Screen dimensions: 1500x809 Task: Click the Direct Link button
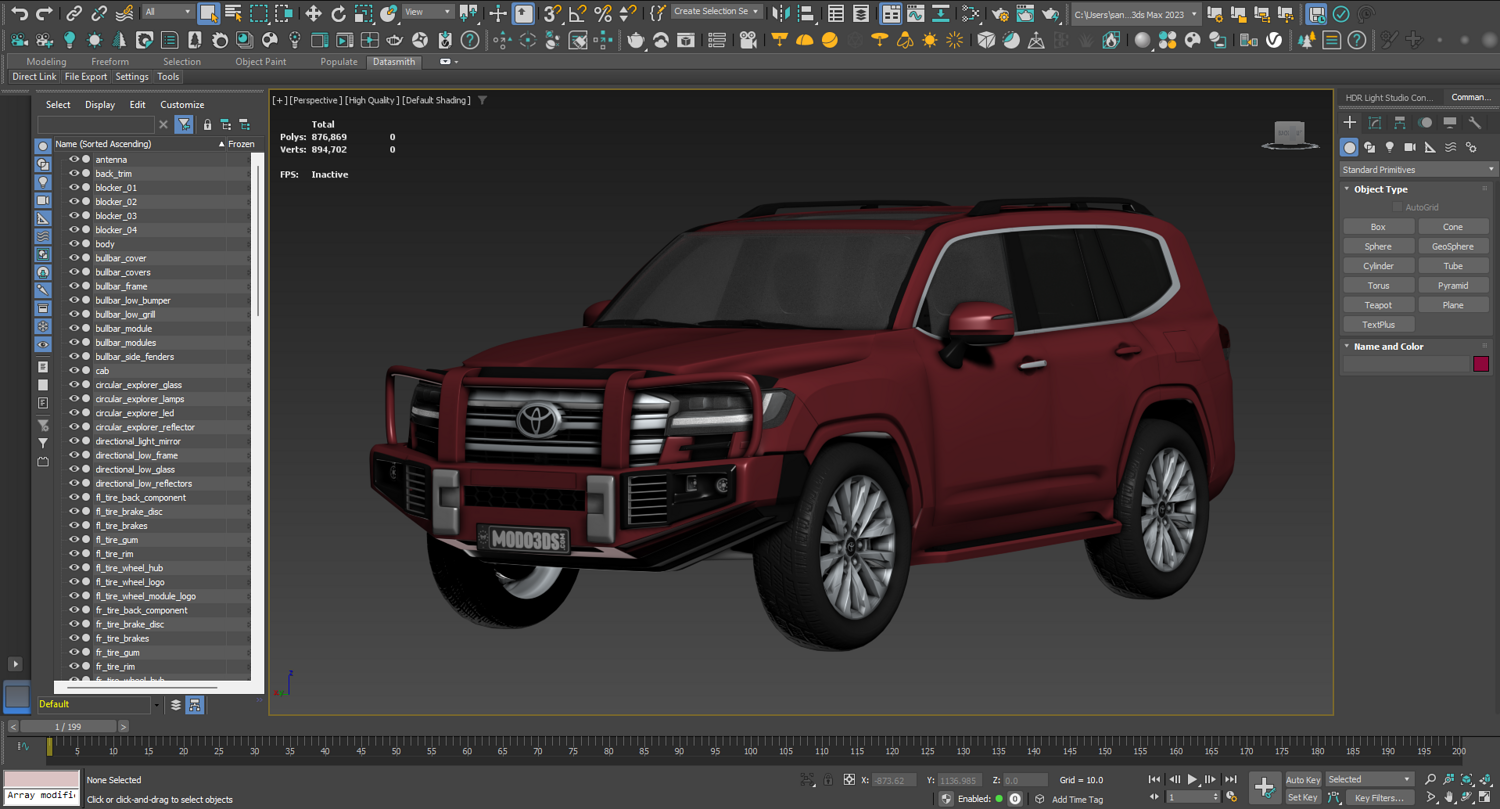pyautogui.click(x=34, y=77)
